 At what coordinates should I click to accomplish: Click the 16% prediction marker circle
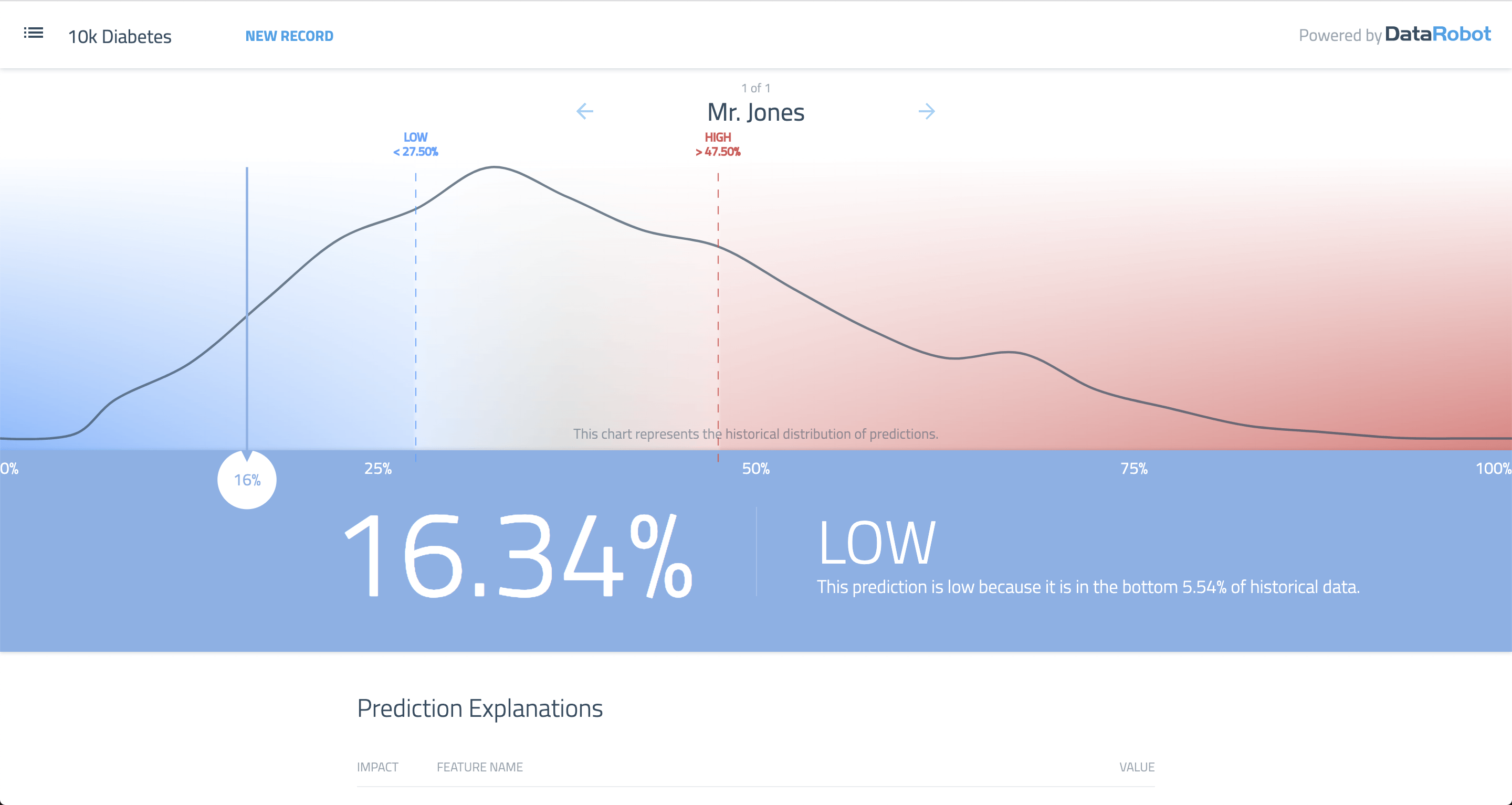247,480
